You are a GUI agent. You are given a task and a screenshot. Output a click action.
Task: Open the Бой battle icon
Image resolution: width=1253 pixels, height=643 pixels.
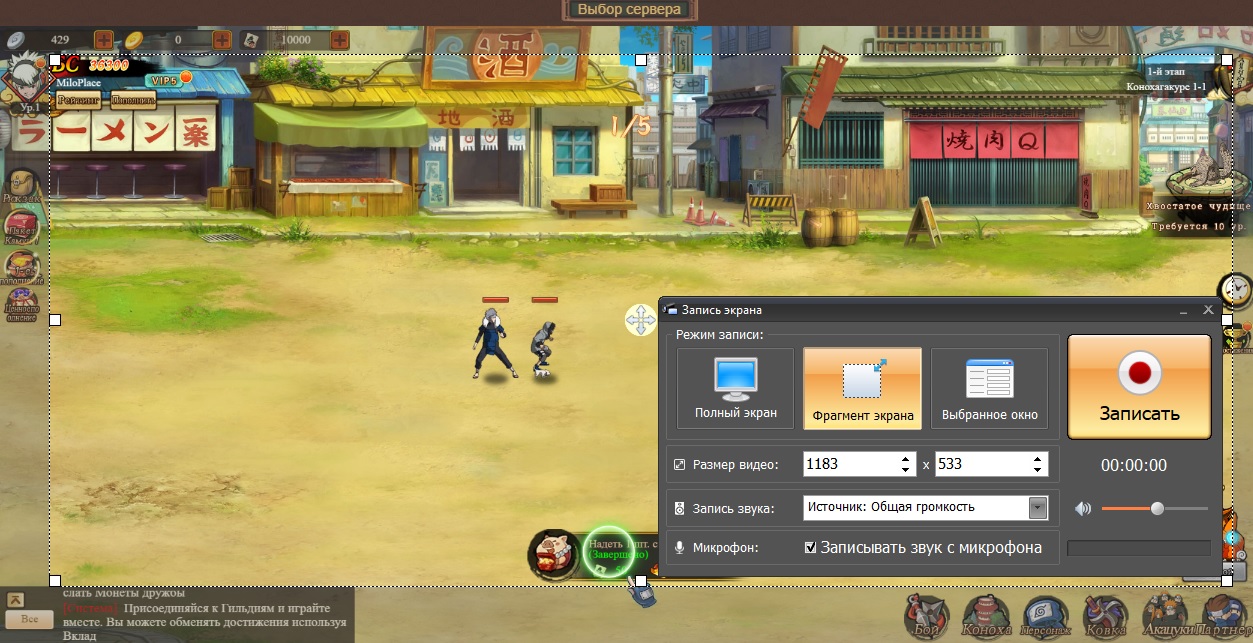[926, 615]
